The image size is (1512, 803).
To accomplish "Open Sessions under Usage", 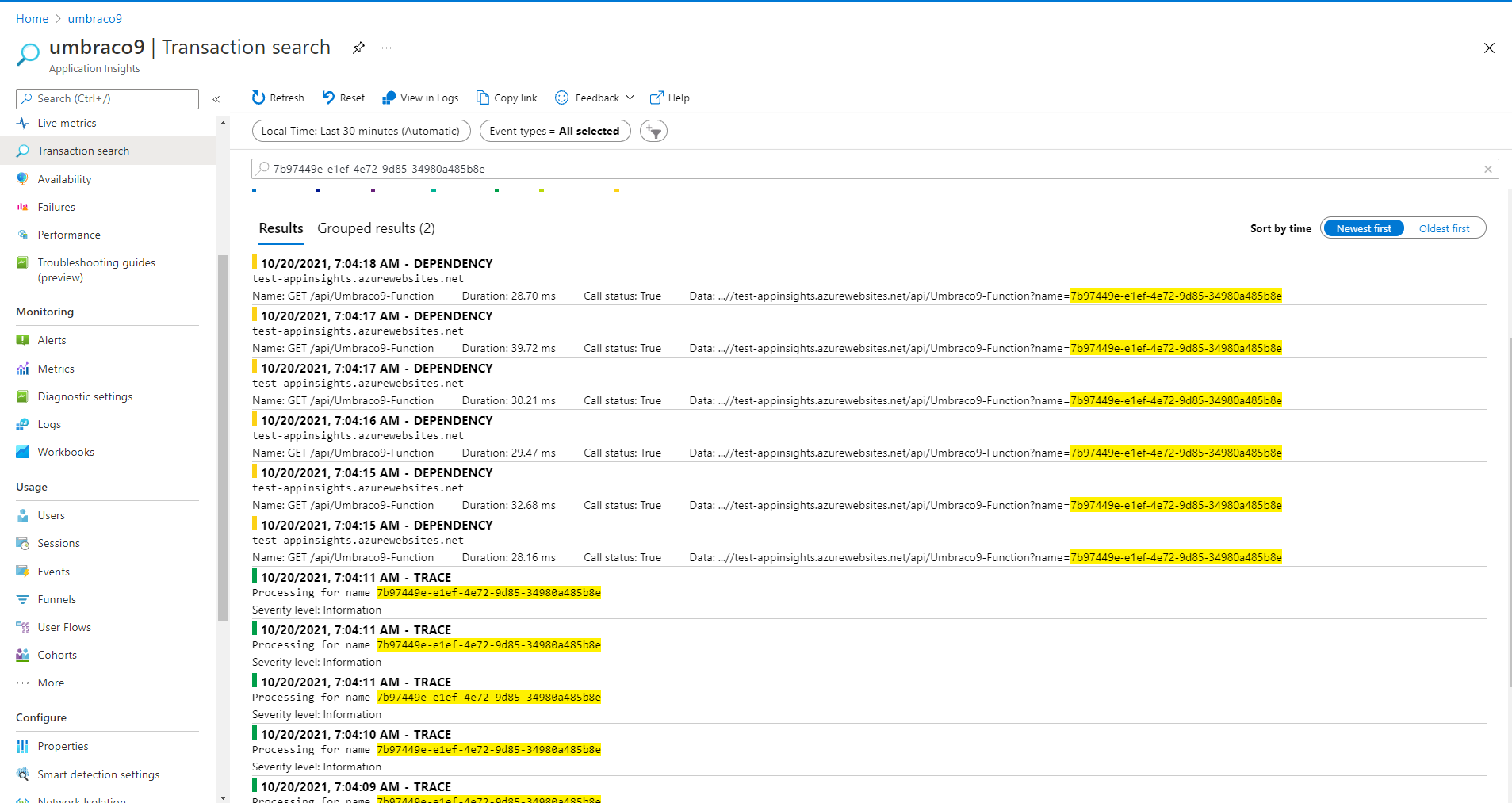I will (x=59, y=543).
